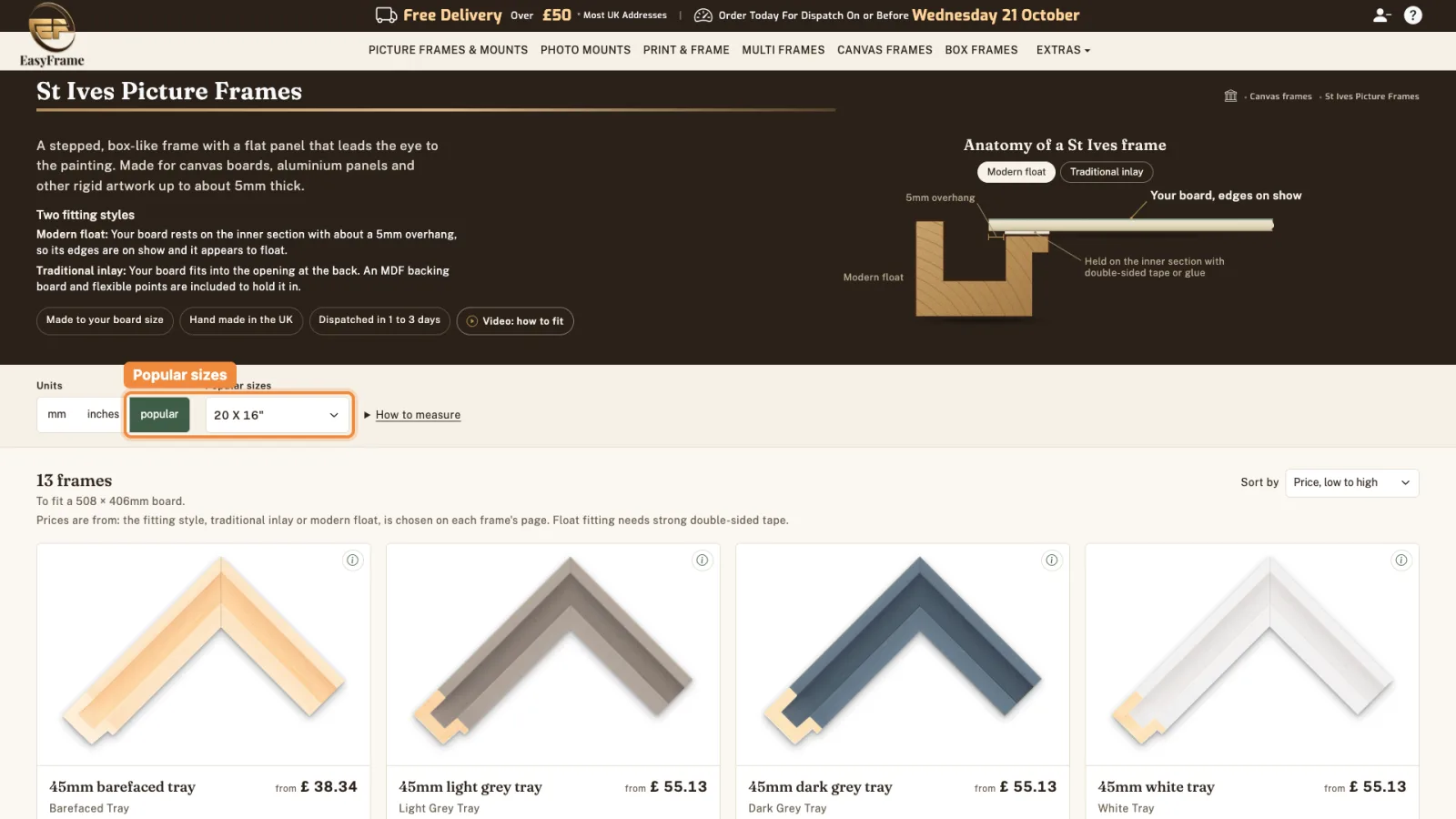Click the delivery van icon

pos(386,15)
